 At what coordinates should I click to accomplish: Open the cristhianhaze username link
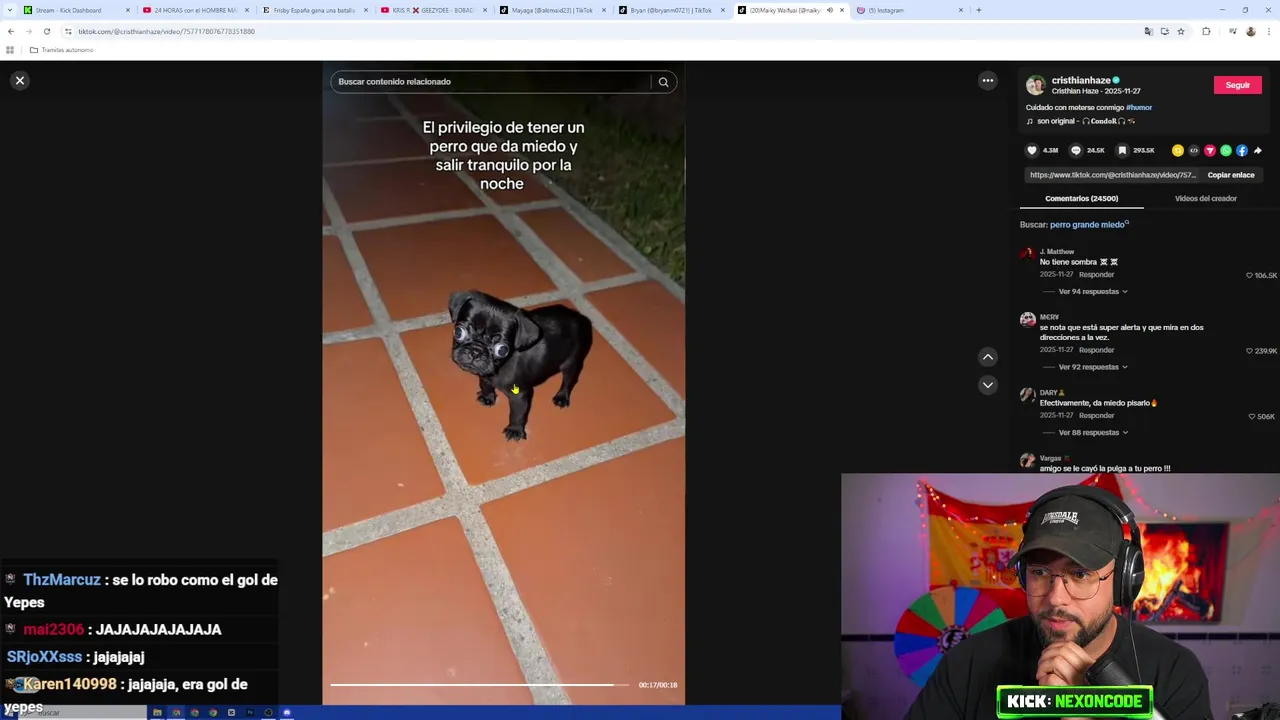[x=1081, y=81]
